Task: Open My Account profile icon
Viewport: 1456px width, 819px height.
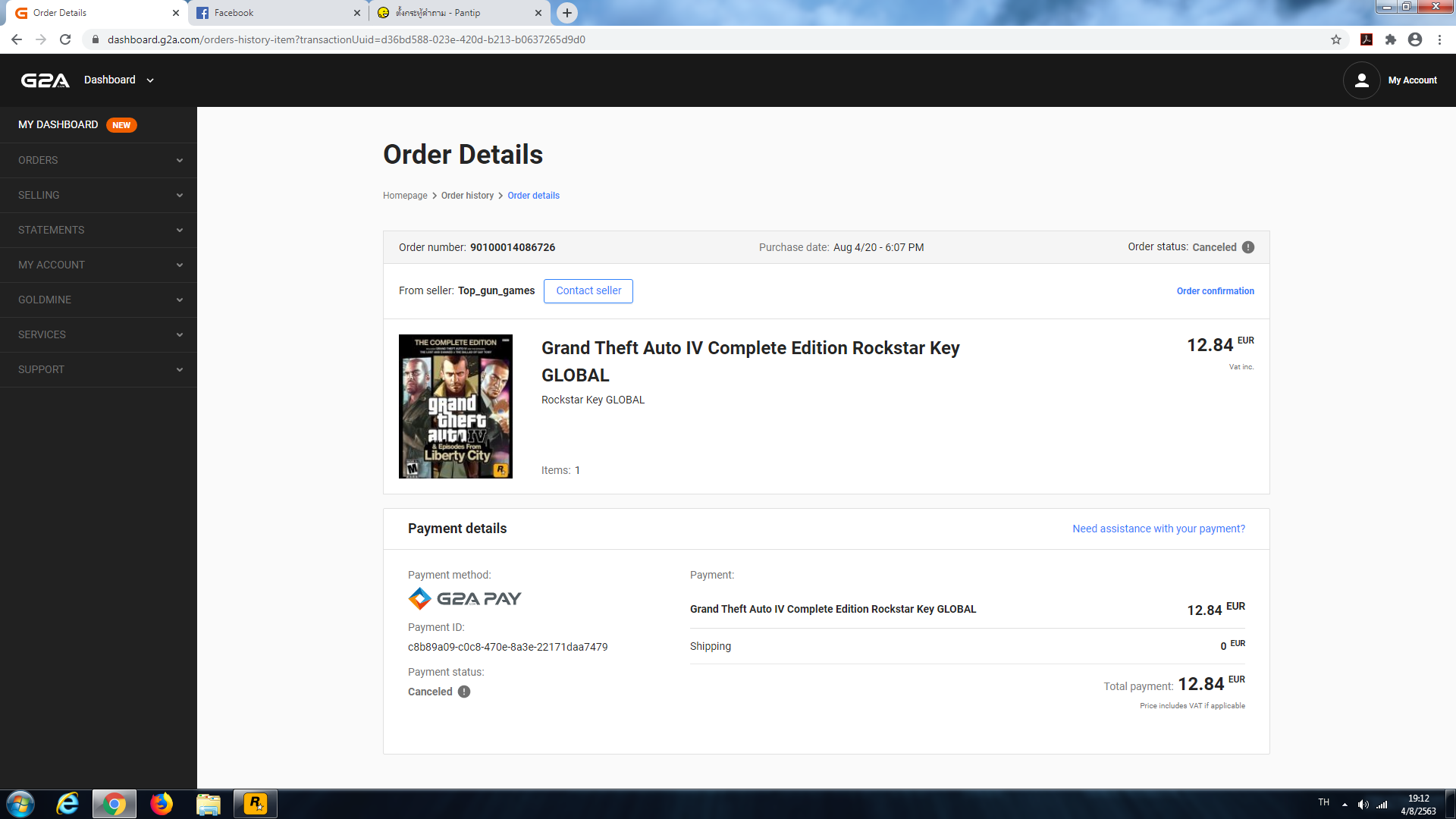Action: click(x=1361, y=80)
